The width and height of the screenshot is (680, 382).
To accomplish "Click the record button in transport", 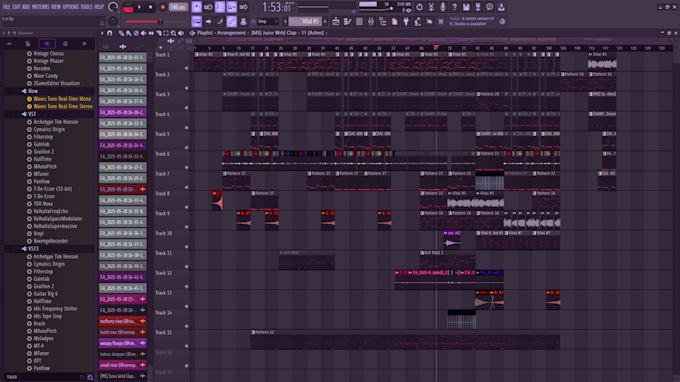I will 163,7.
